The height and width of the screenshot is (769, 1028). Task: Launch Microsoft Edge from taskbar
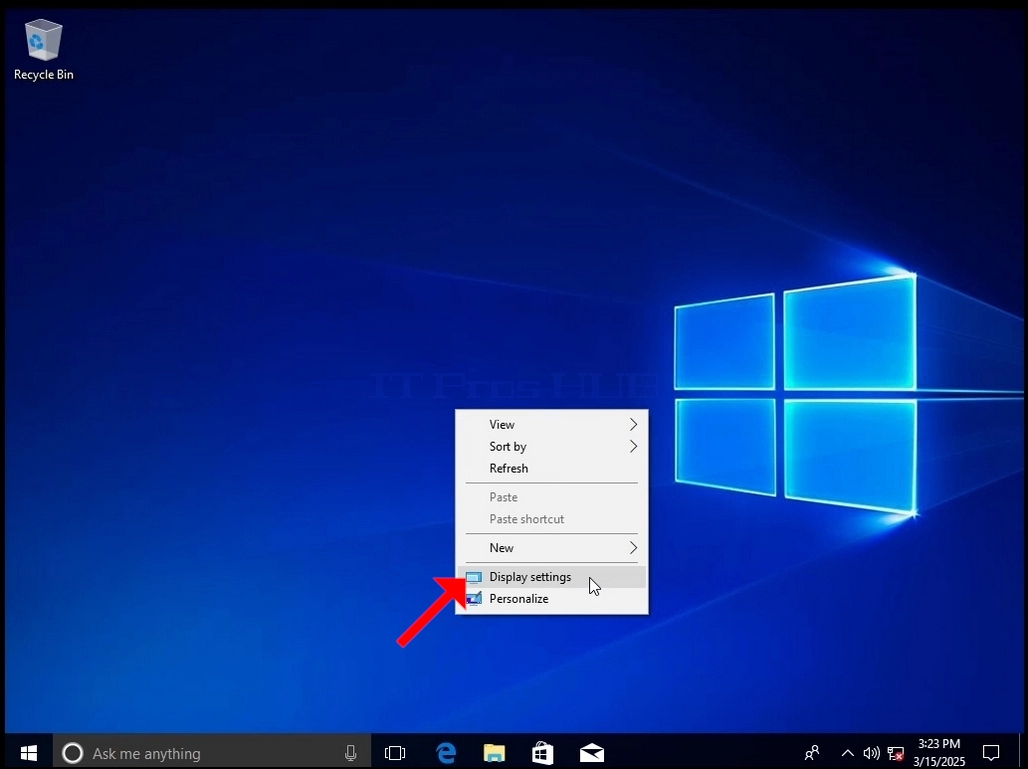point(446,753)
